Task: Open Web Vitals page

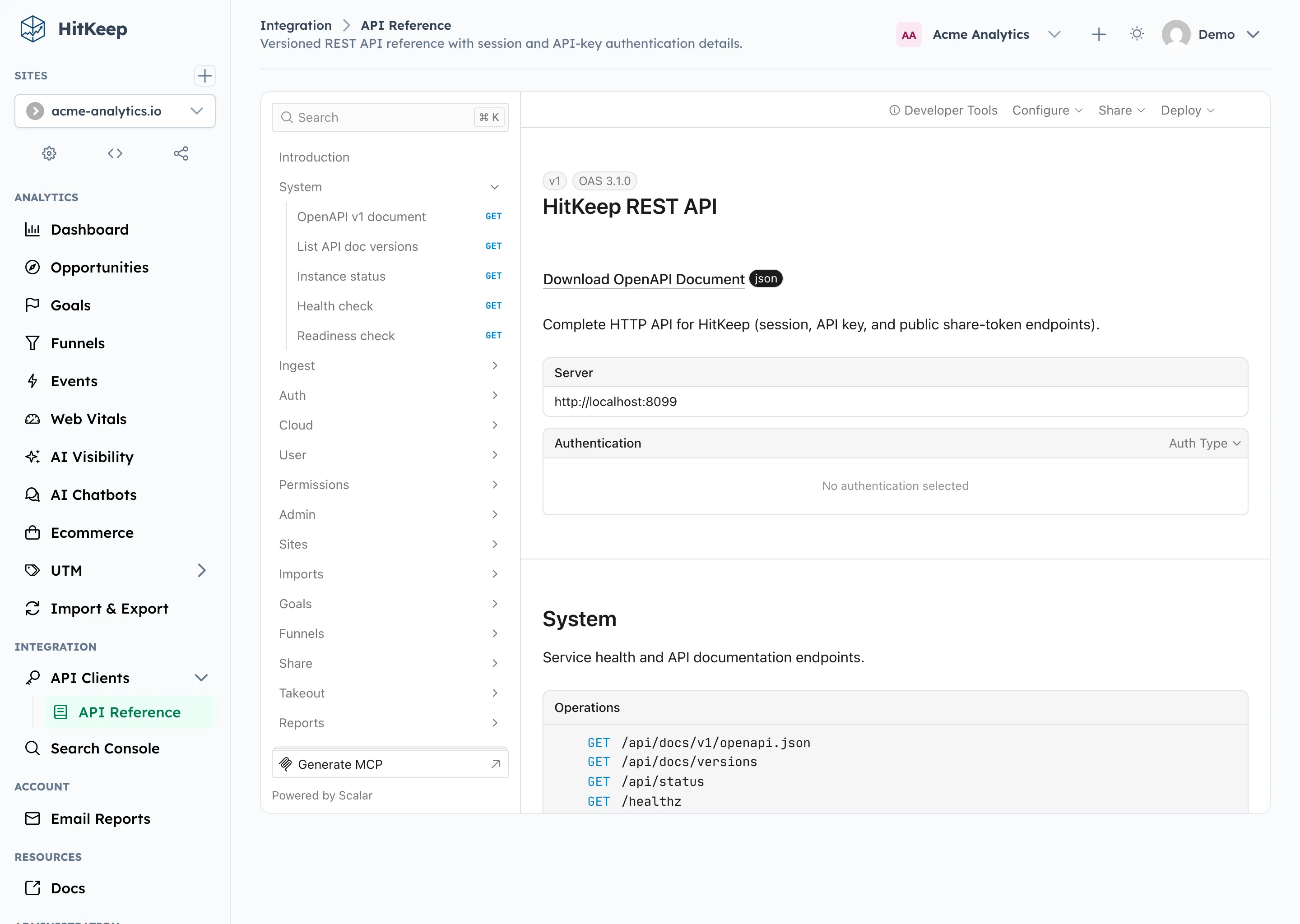Action: pos(115,419)
